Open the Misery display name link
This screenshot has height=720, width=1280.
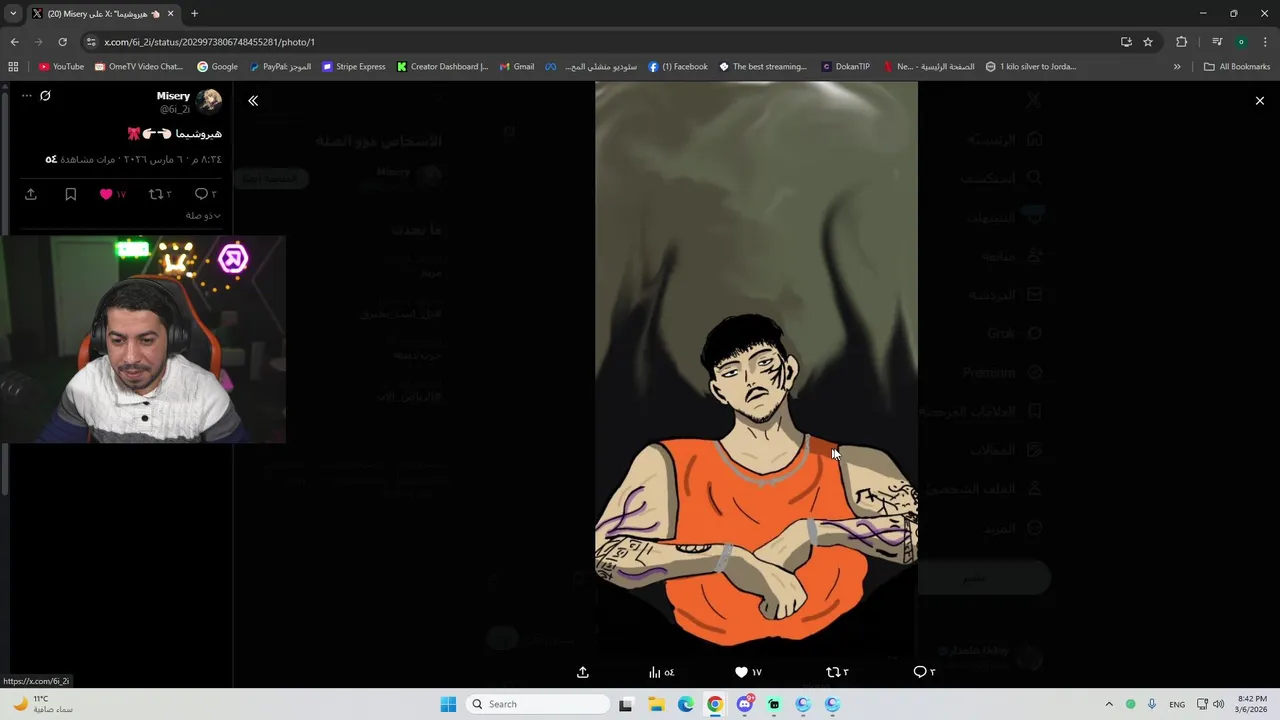pos(173,96)
